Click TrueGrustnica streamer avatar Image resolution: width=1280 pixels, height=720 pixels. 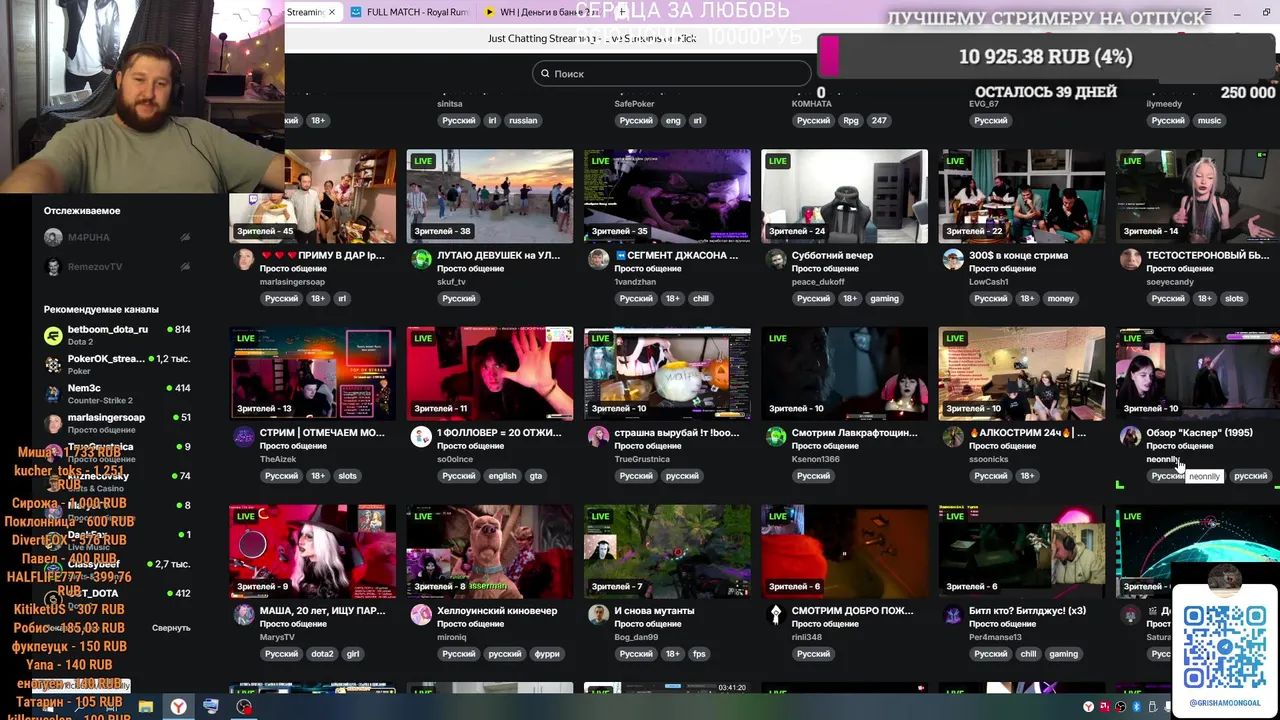tap(598, 437)
